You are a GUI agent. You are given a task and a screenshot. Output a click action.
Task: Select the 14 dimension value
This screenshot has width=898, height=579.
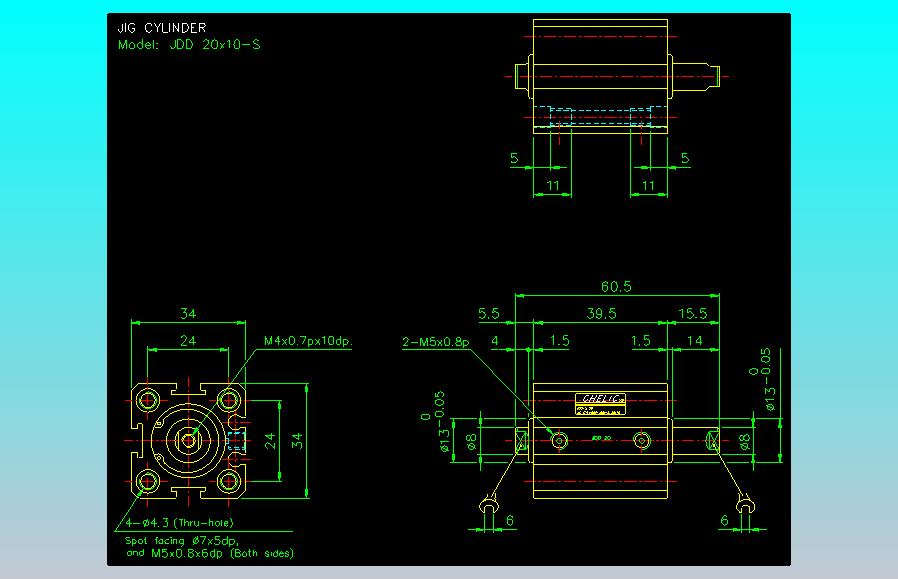point(695,341)
